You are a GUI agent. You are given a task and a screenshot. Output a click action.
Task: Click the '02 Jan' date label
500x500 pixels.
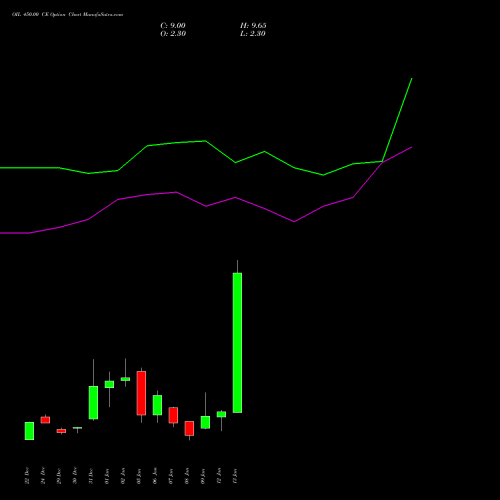[x=123, y=476]
